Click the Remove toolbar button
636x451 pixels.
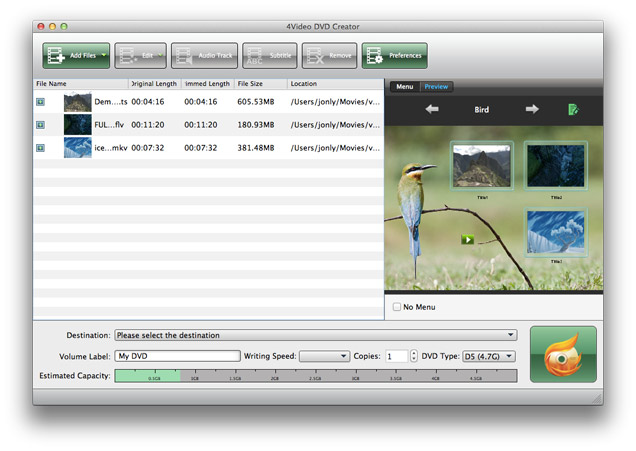tap(329, 56)
